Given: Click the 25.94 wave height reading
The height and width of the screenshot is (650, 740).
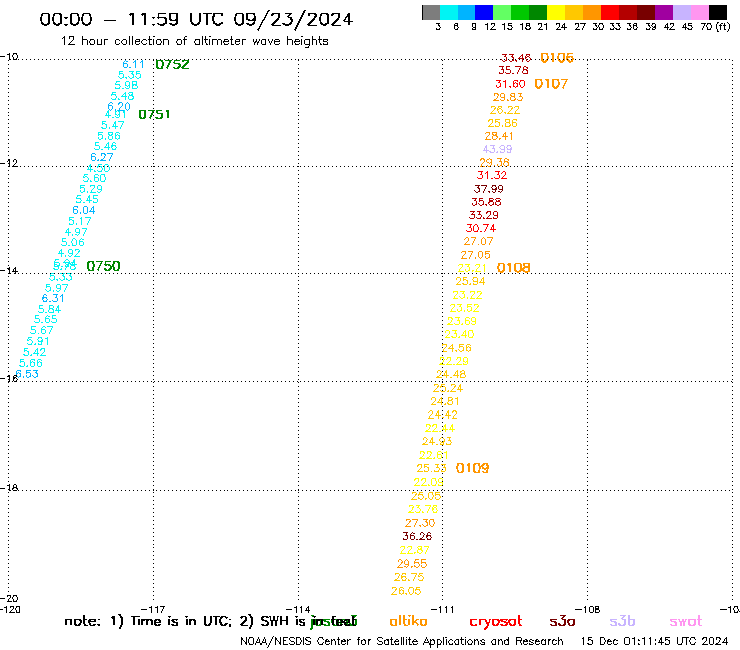Looking at the screenshot, I should 470,281.
